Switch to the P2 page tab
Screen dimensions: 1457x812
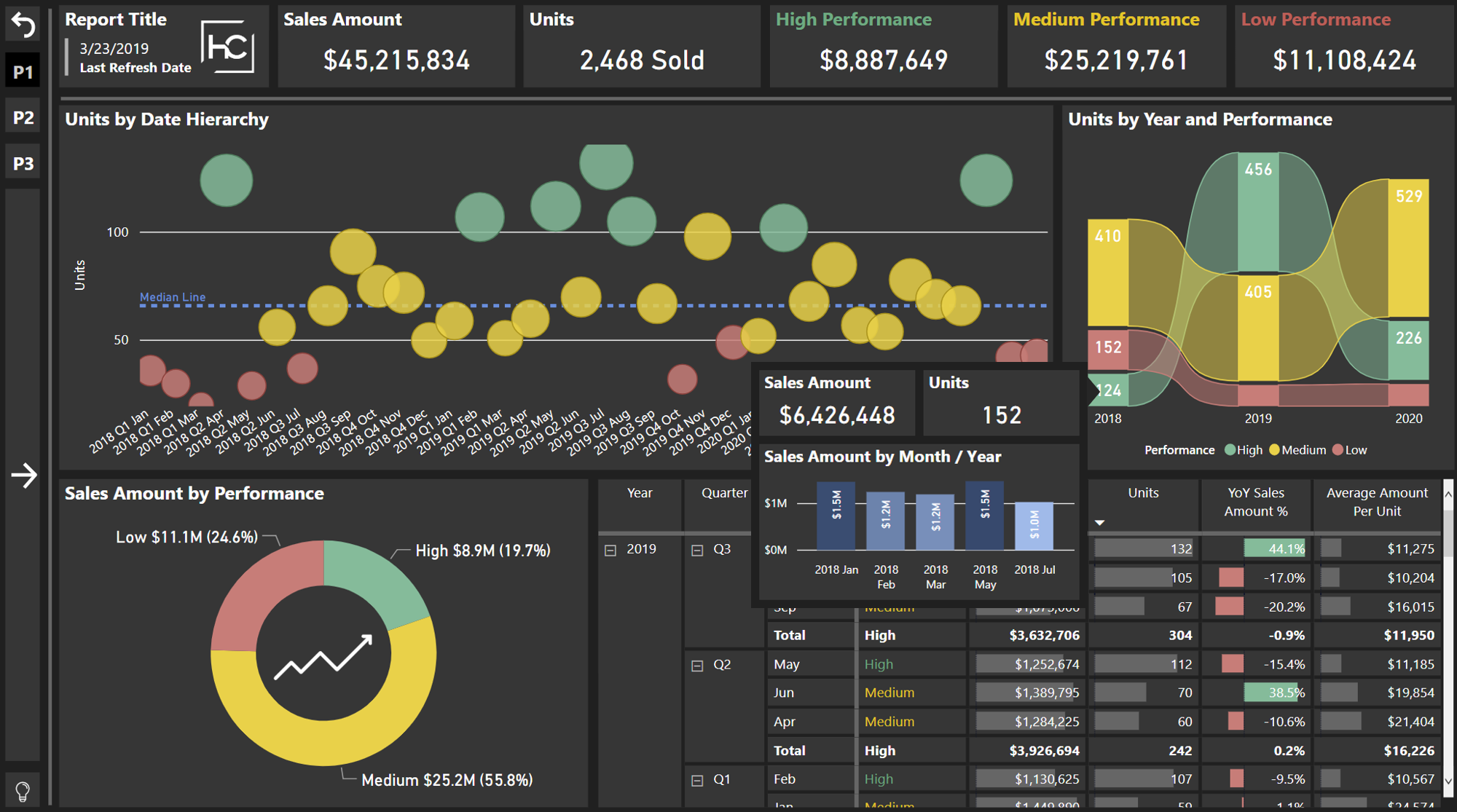click(x=21, y=117)
